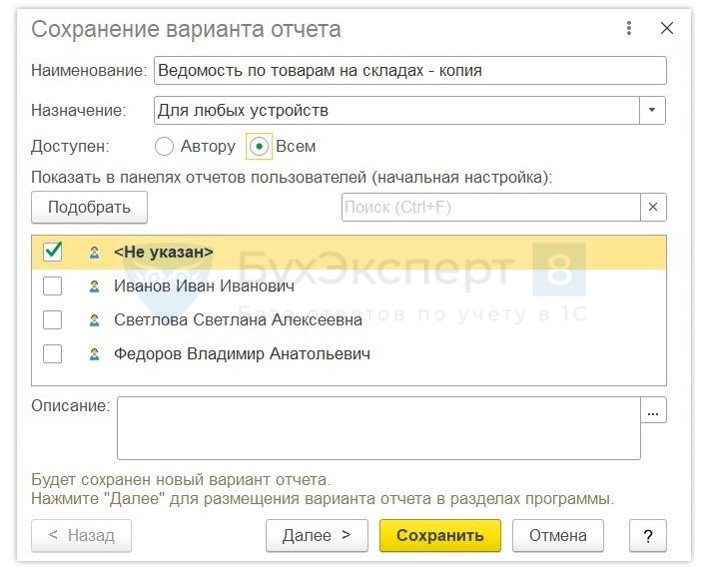Select the Федоров Владимир Анатольевич row text
The width and height of the screenshot is (709, 570).
point(242,354)
